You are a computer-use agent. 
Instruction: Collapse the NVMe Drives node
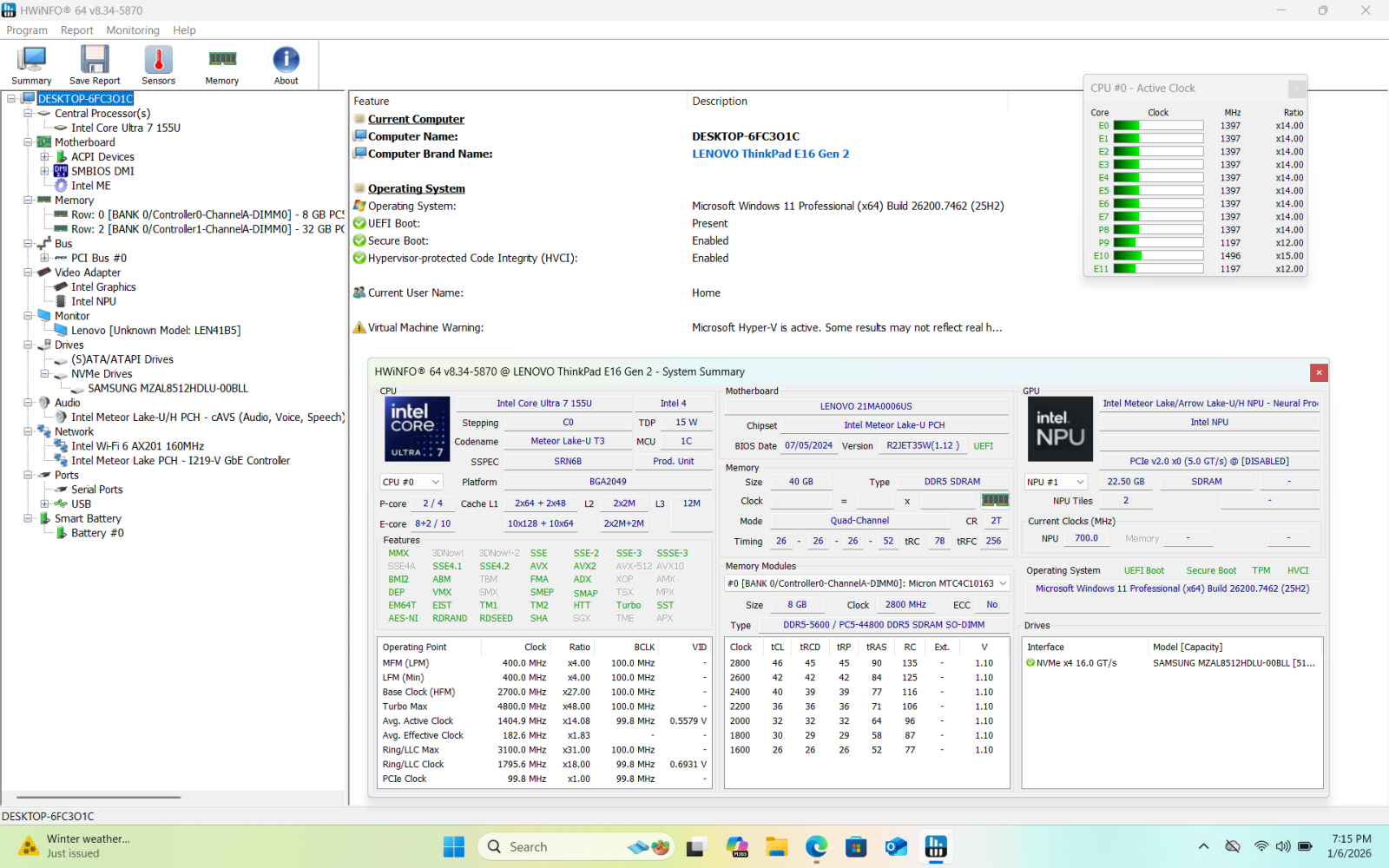44,374
